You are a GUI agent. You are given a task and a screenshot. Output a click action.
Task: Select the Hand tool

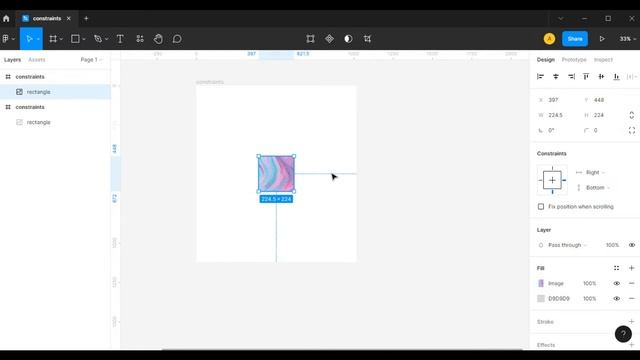(158, 39)
